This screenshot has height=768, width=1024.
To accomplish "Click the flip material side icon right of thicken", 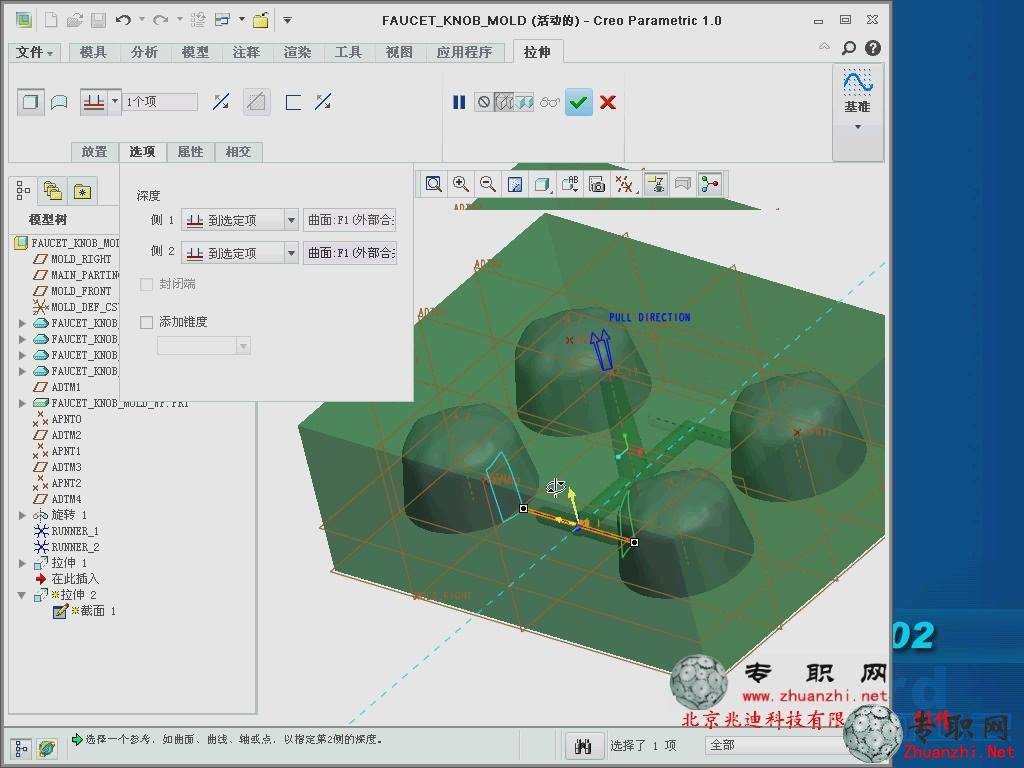I will coord(323,102).
